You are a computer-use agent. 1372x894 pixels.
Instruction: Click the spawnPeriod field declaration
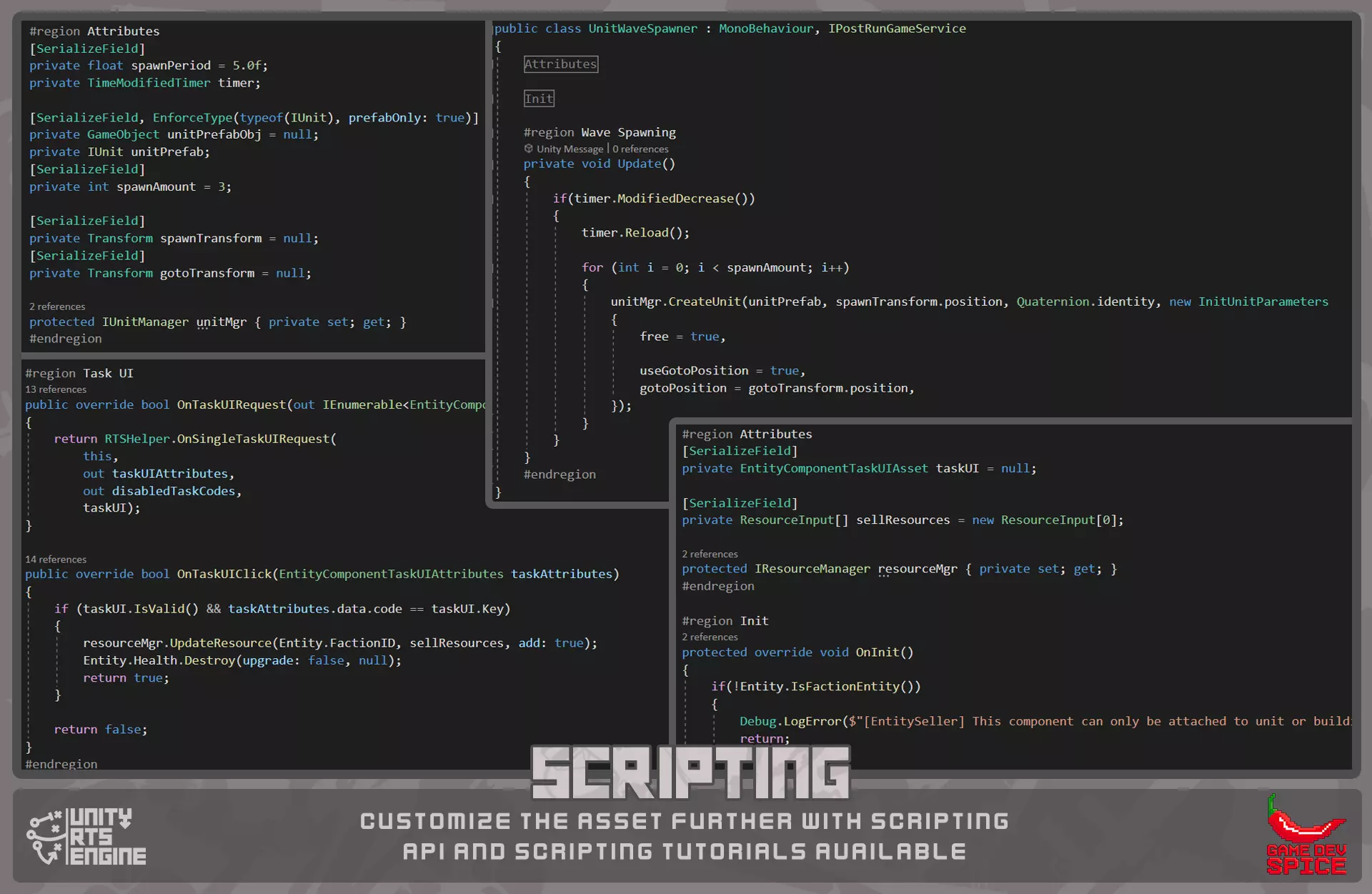pyautogui.click(x=171, y=66)
